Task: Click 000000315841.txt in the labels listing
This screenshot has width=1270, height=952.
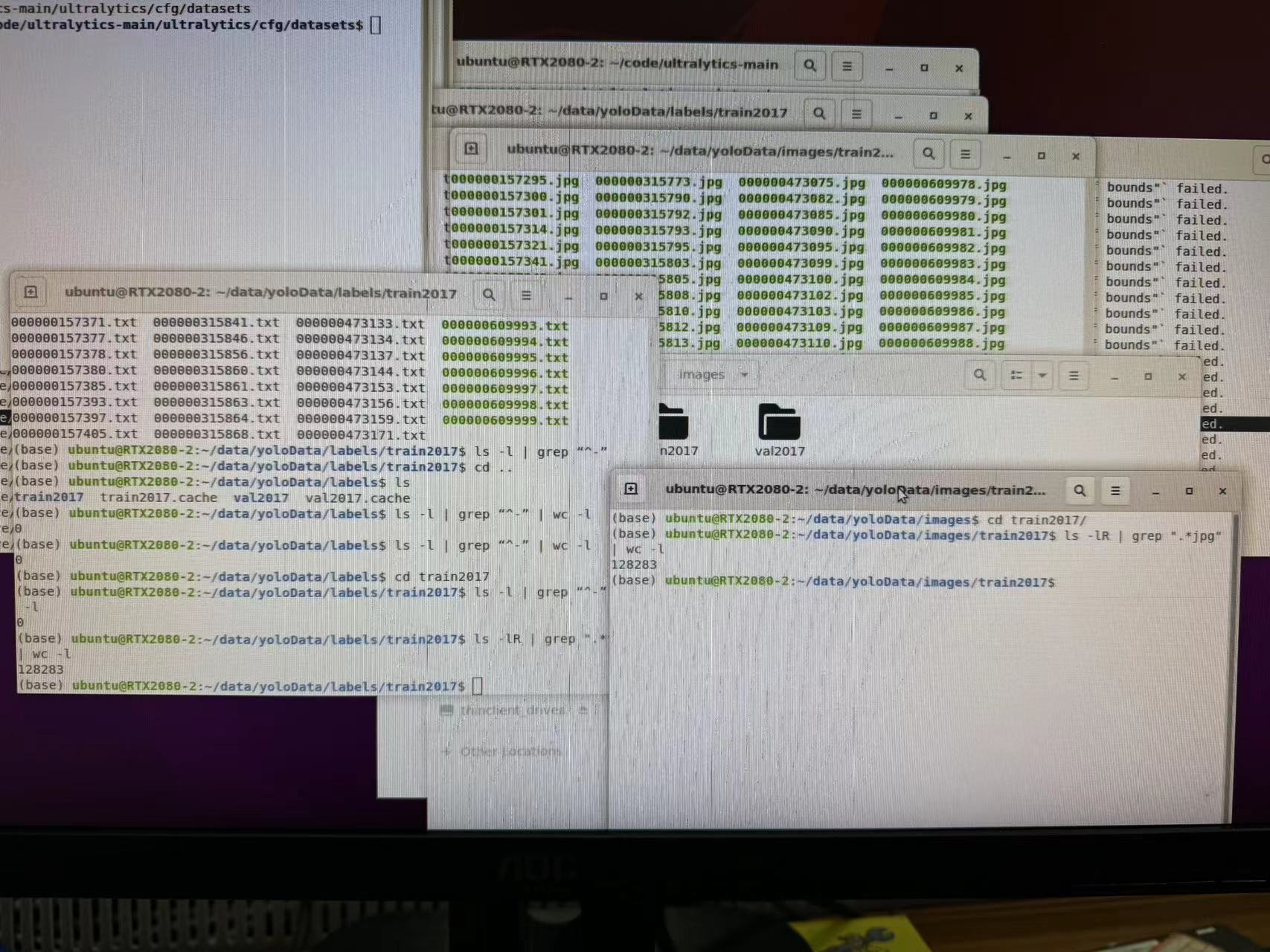Action: pos(217,323)
